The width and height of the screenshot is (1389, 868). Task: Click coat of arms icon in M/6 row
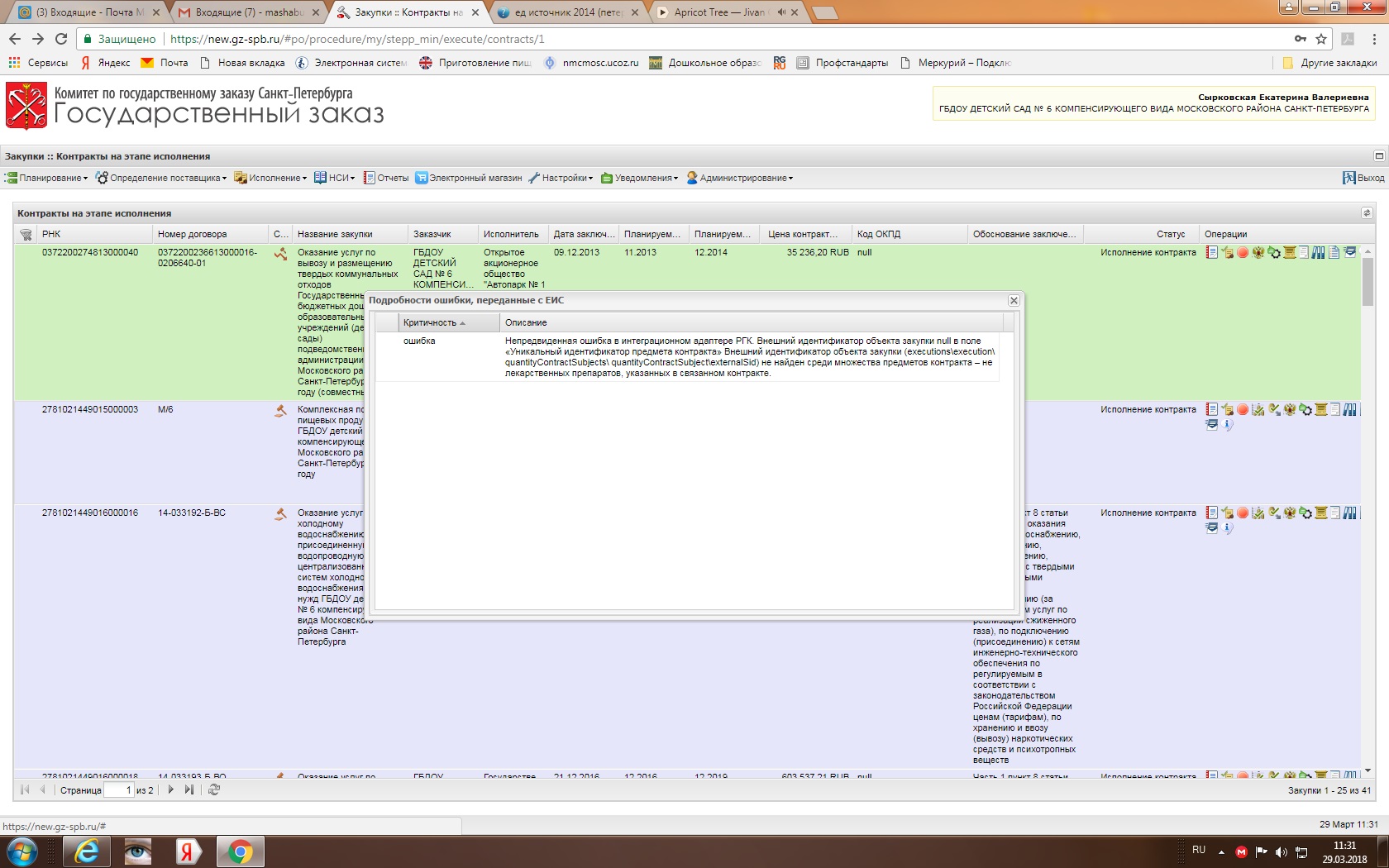tap(1290, 409)
